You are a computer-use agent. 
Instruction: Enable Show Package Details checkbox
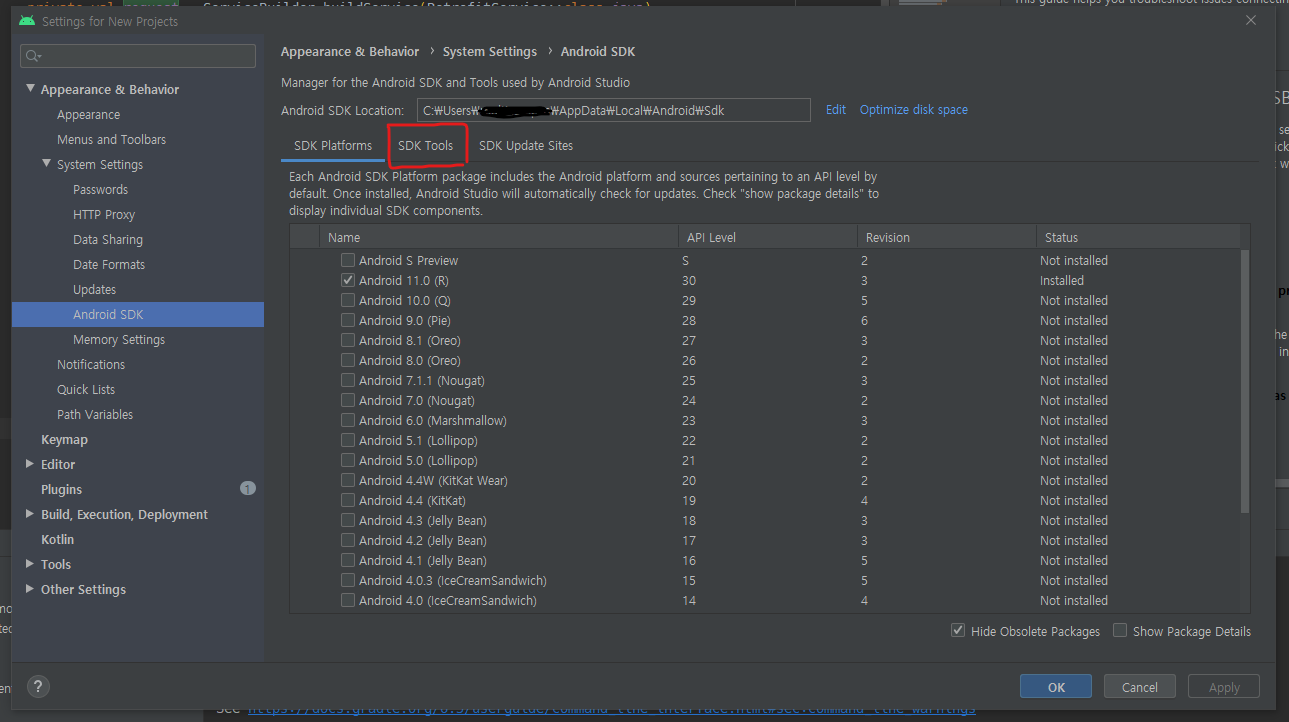click(1120, 630)
